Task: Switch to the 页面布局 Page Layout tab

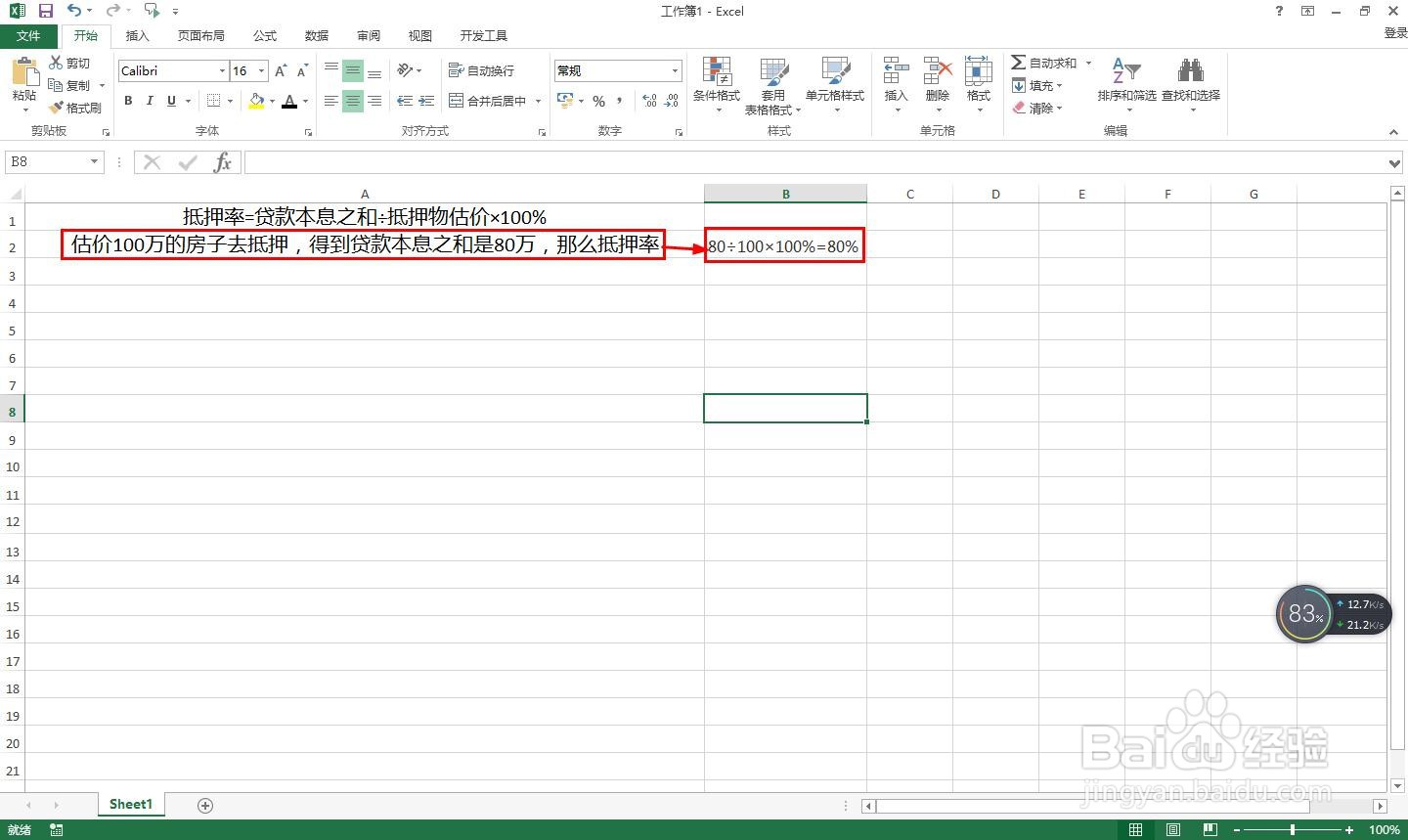Action: pyautogui.click(x=200, y=35)
